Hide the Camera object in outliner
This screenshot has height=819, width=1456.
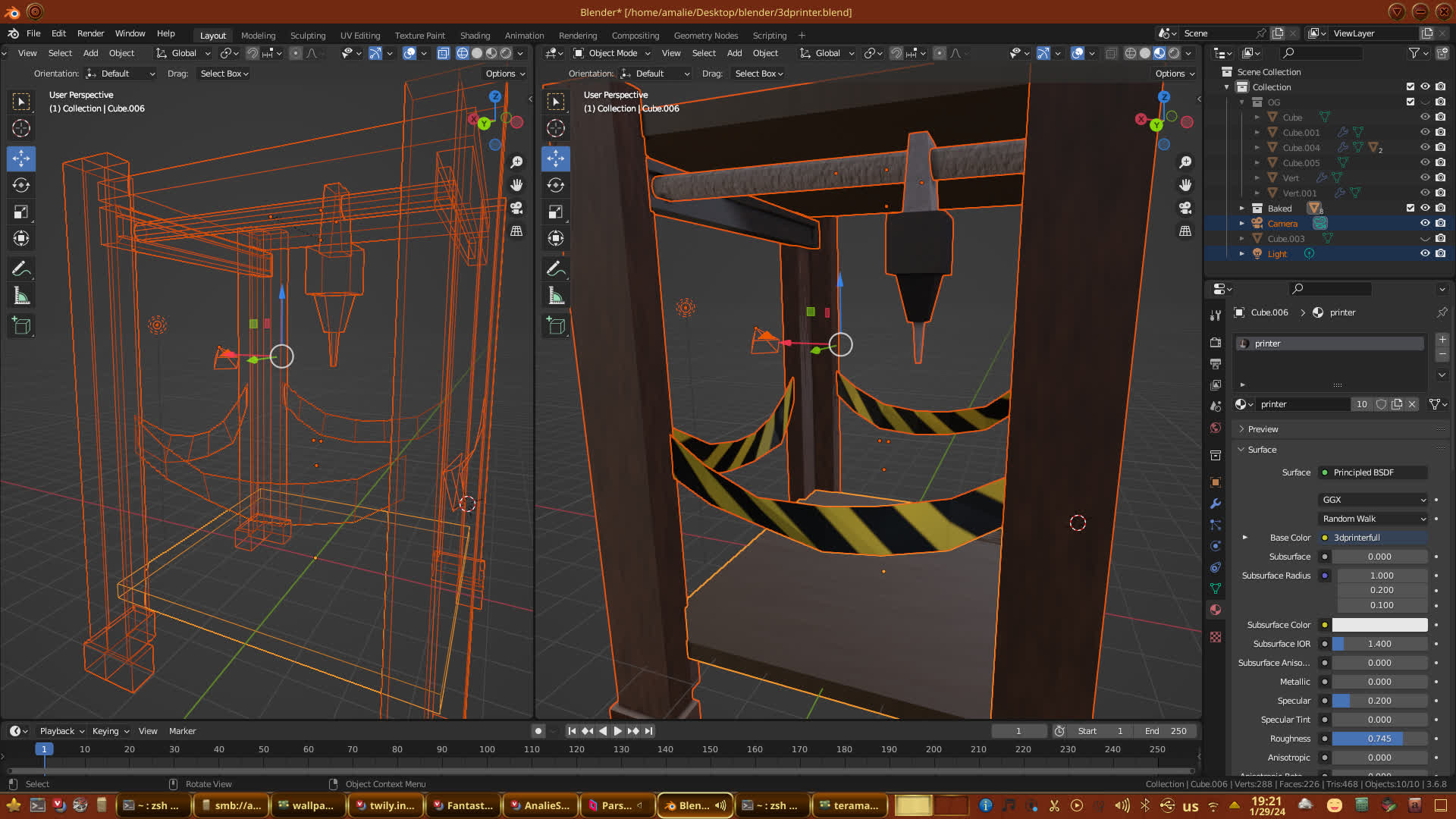coord(1425,223)
